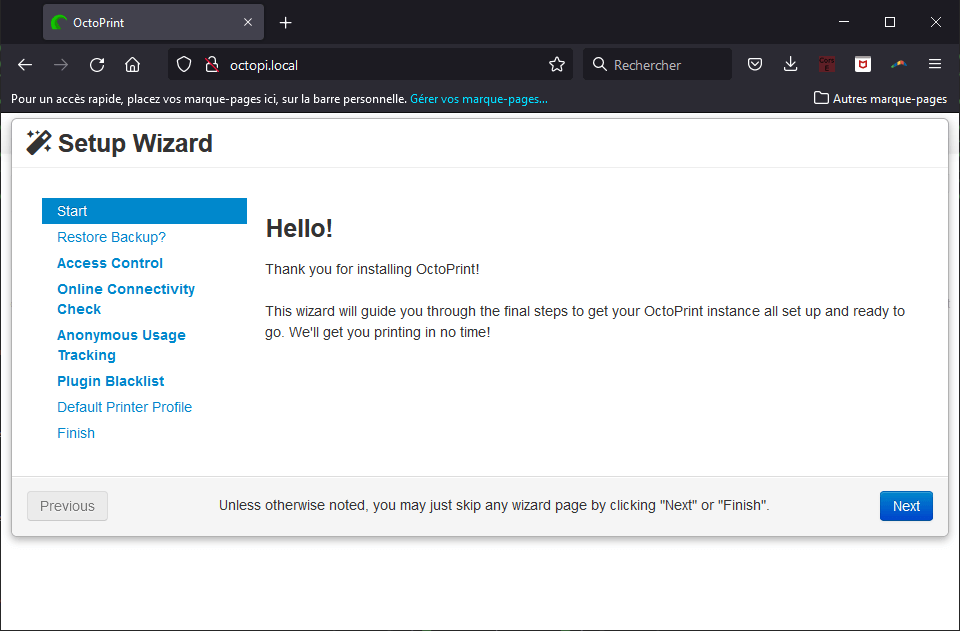Viewport: 960px width, 631px height.
Task: Click the CORS extension icon
Action: (827, 64)
